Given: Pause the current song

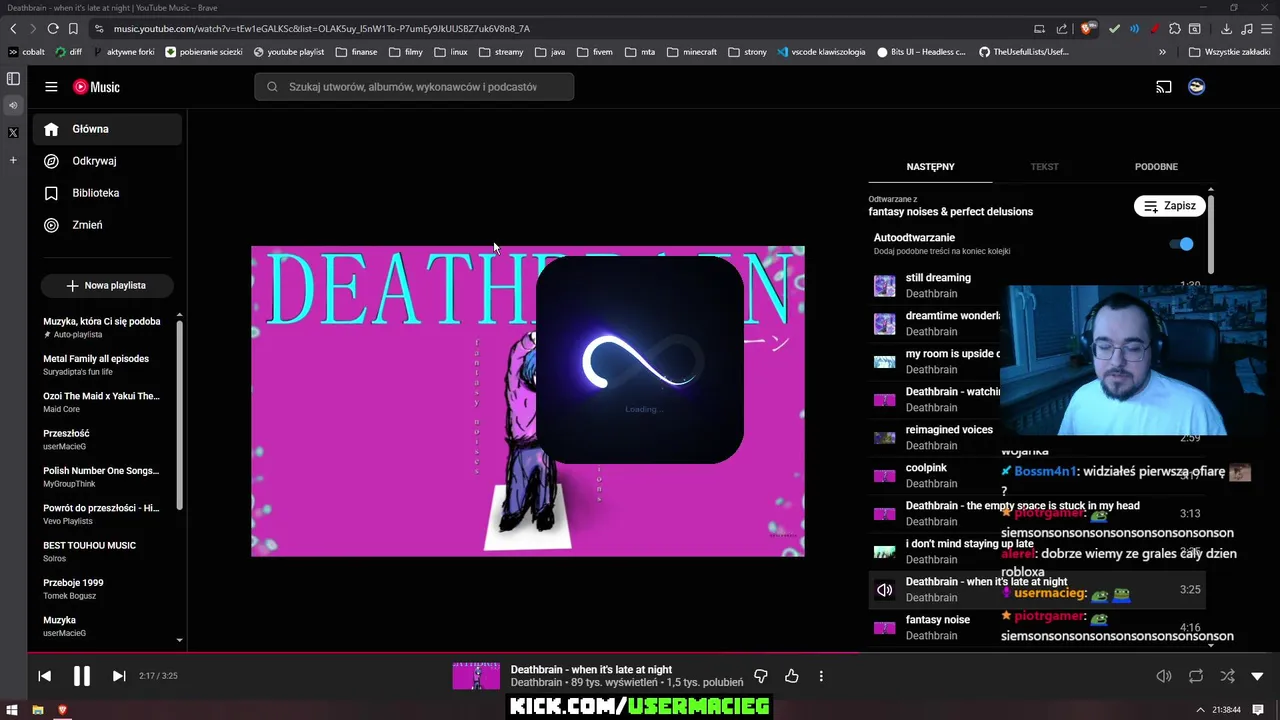Looking at the screenshot, I should [x=82, y=676].
